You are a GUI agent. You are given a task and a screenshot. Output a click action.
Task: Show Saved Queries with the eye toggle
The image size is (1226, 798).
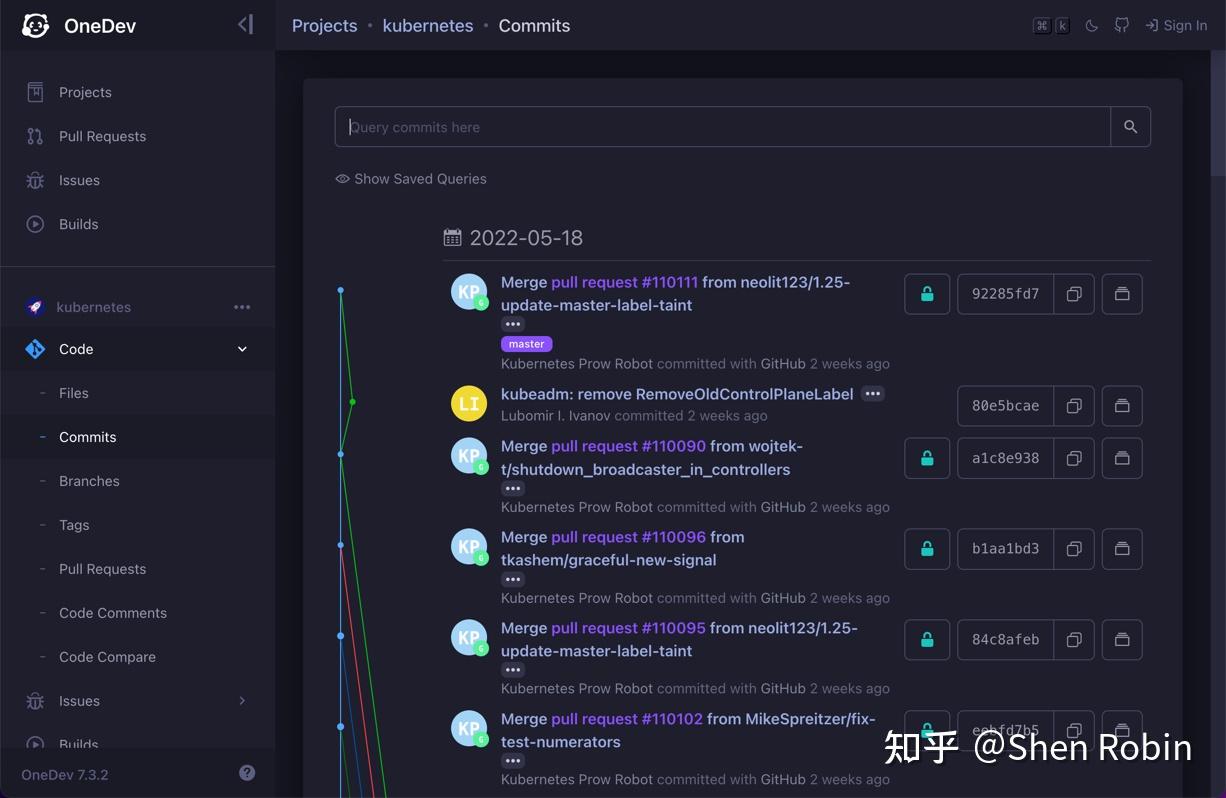[341, 178]
